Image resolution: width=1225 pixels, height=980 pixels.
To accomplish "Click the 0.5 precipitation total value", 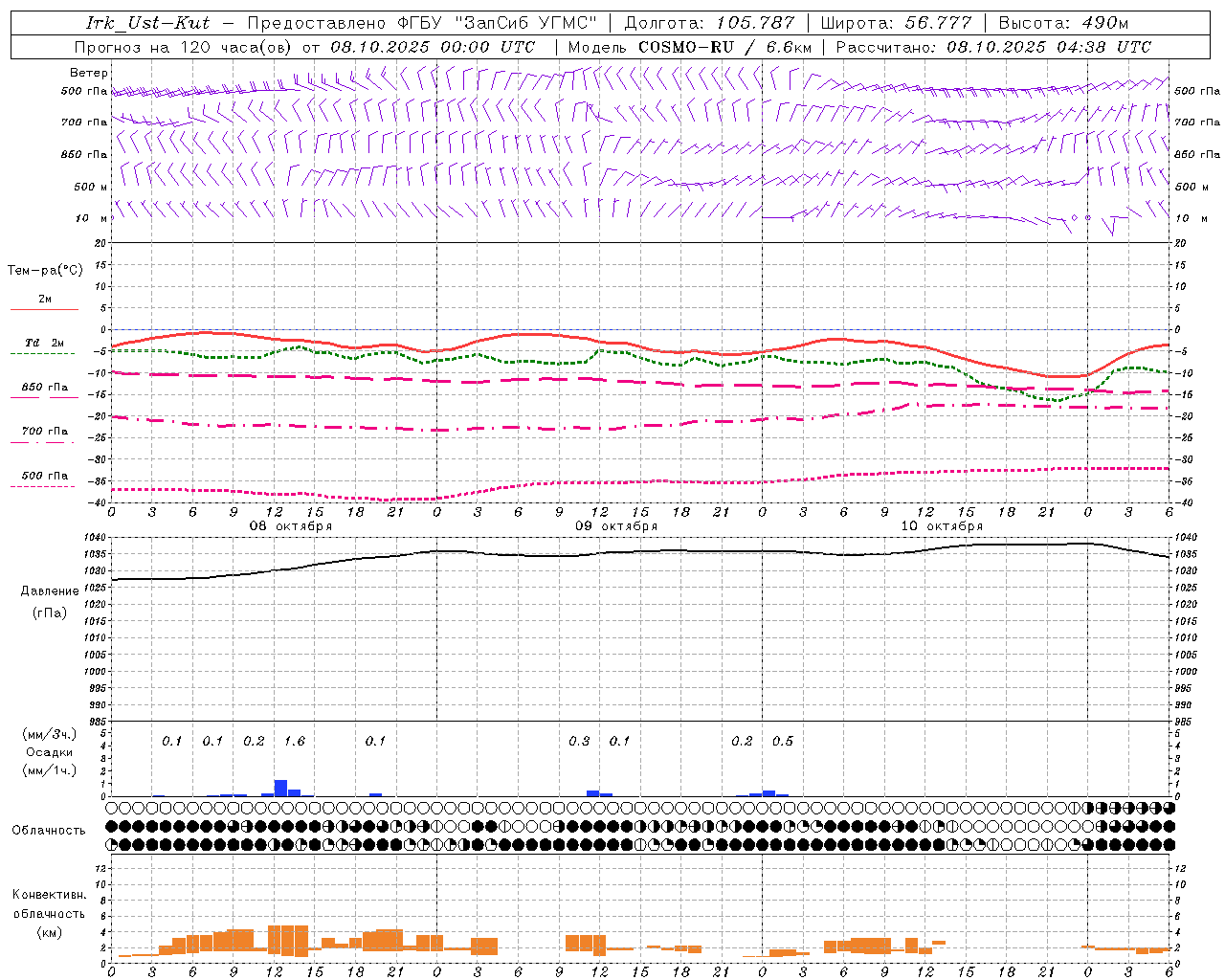I will tap(783, 742).
